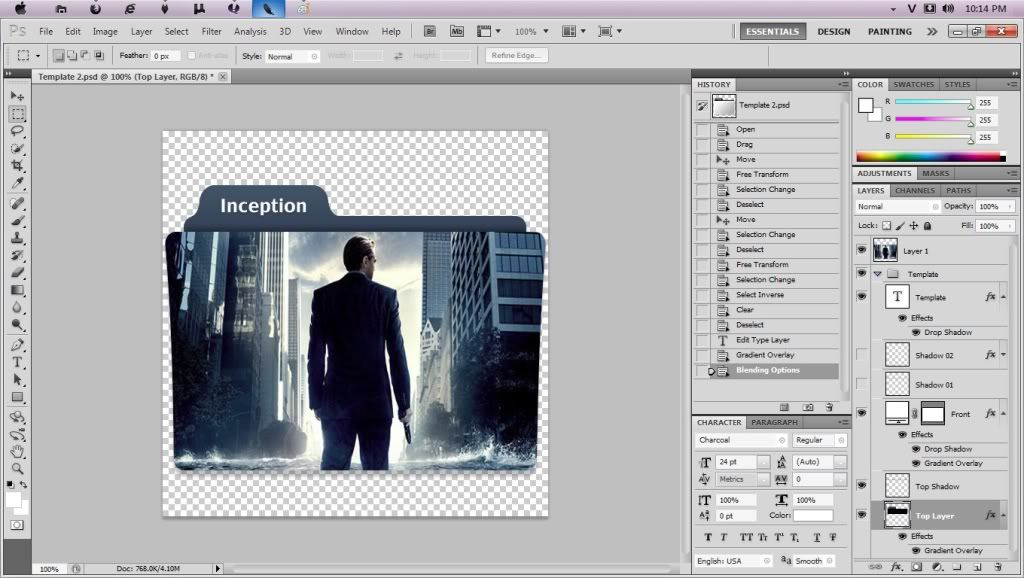This screenshot has height=578, width=1024.
Task: Select the Lasso tool
Action: pos(17,131)
